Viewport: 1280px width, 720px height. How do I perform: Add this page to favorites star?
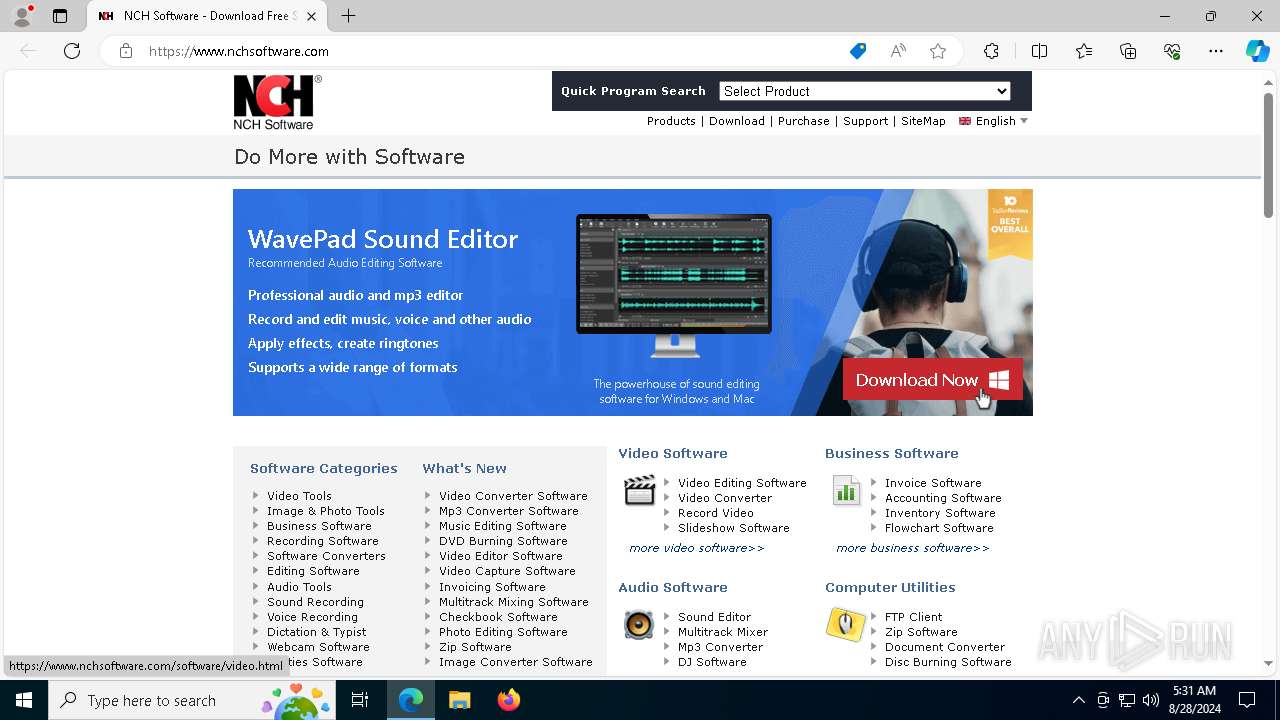(938, 51)
